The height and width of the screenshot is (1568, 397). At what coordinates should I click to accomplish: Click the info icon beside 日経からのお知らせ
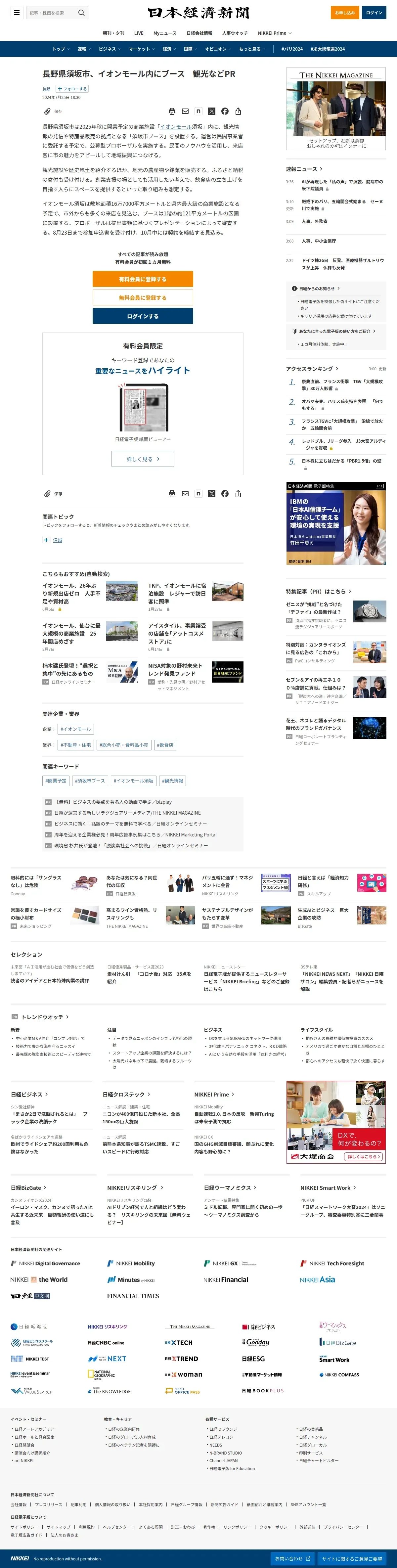pos(294,289)
